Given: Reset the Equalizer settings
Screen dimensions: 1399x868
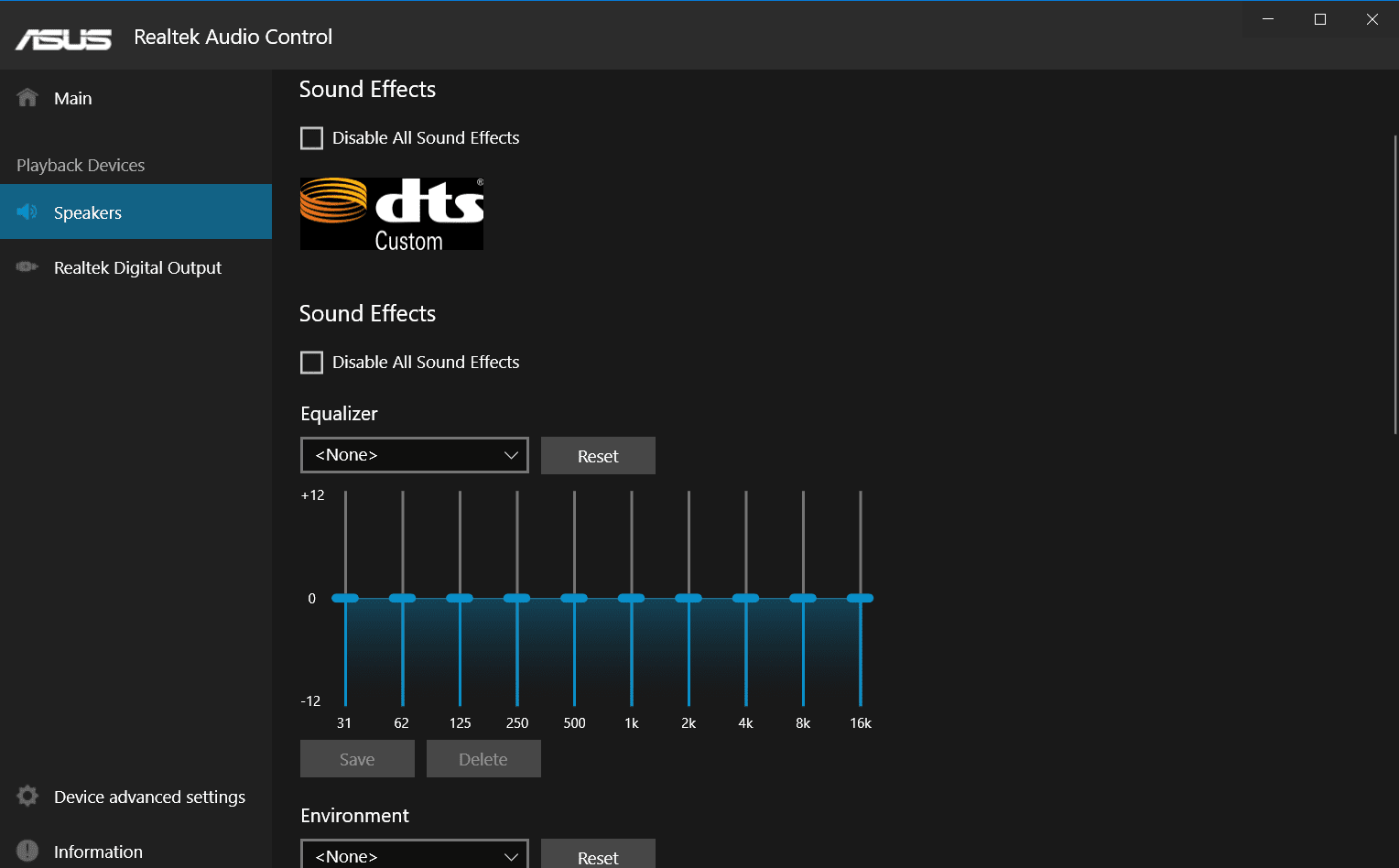Looking at the screenshot, I should (x=598, y=456).
